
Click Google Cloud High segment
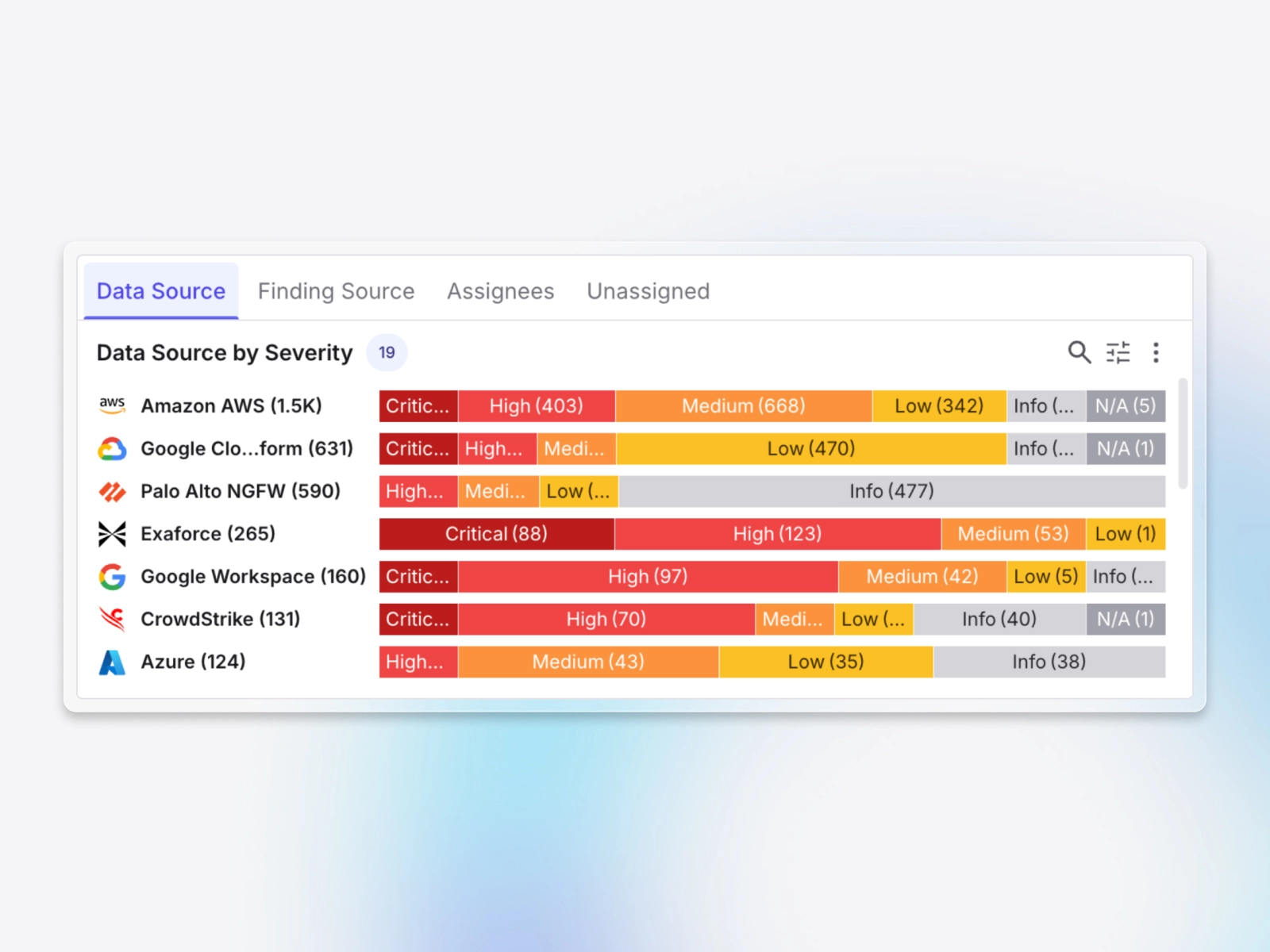[x=497, y=448]
